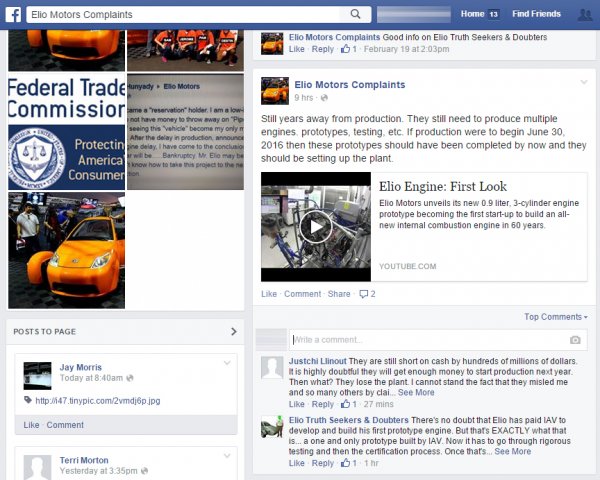Click the Facebook logo icon
The height and width of the screenshot is (480, 600).
[13, 15]
